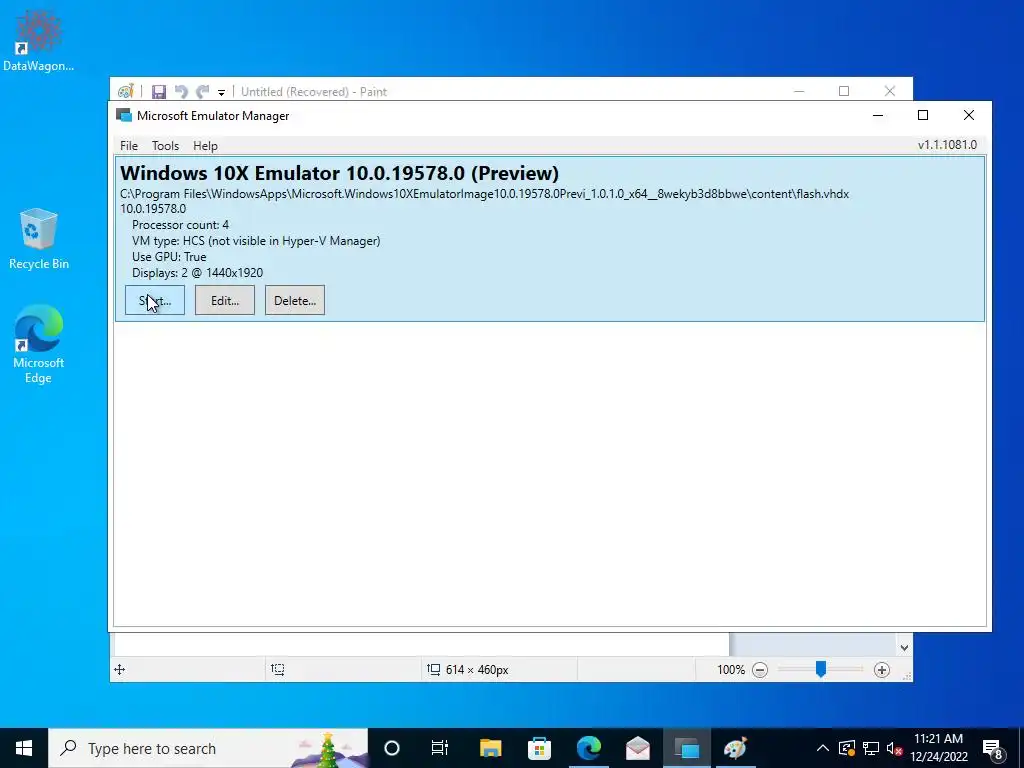The height and width of the screenshot is (768, 1024).
Task: Click the muted volume icon in system tray
Action: pos(894,748)
